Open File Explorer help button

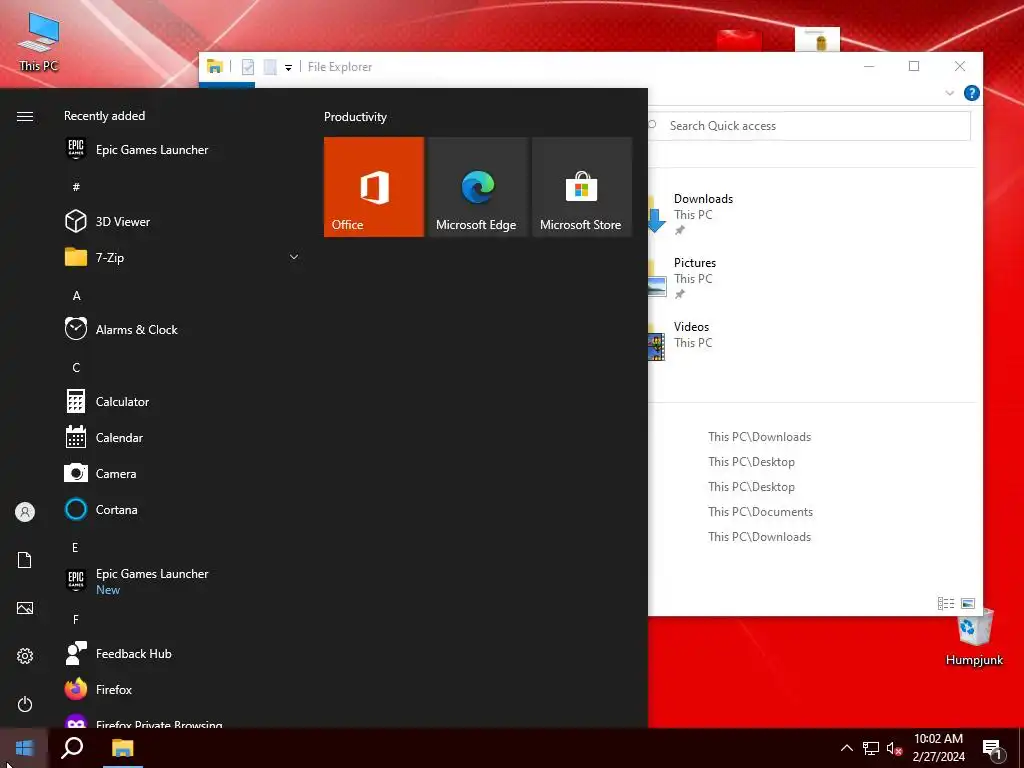pos(971,93)
